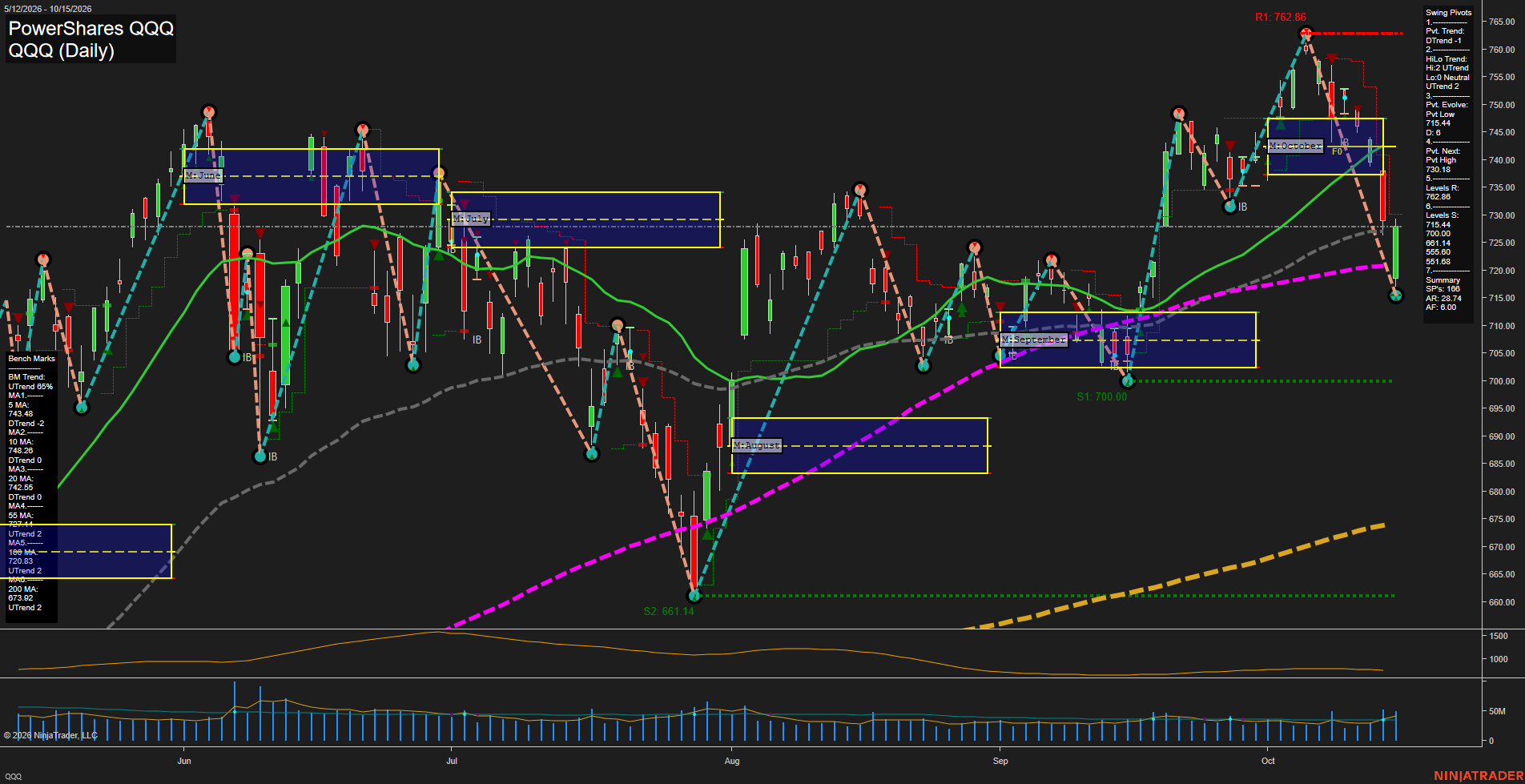Click the swing low pivot marker above S2 661.14
This screenshot has width=1525, height=784.
coord(694,595)
